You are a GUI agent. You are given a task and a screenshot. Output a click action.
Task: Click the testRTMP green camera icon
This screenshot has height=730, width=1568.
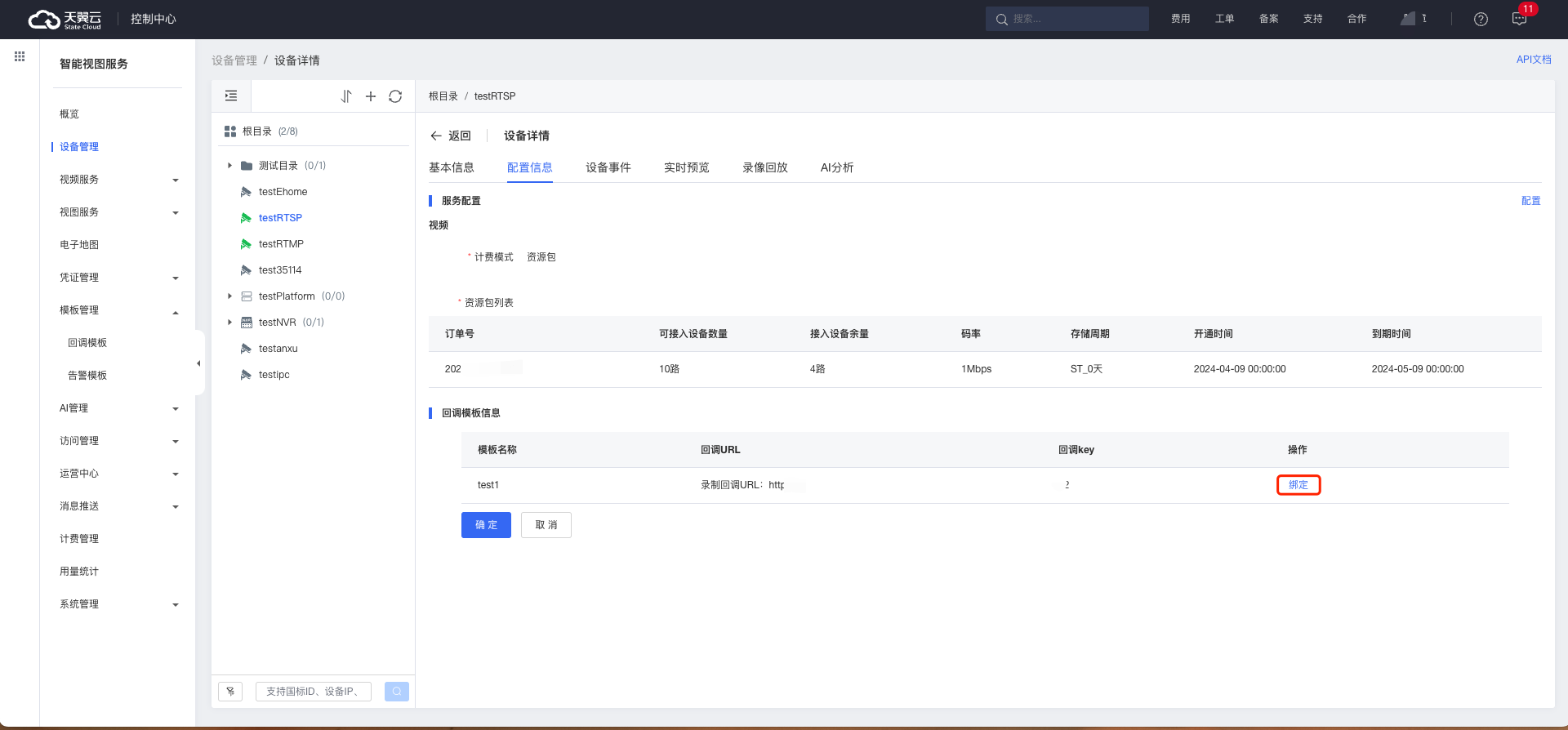[x=246, y=244]
